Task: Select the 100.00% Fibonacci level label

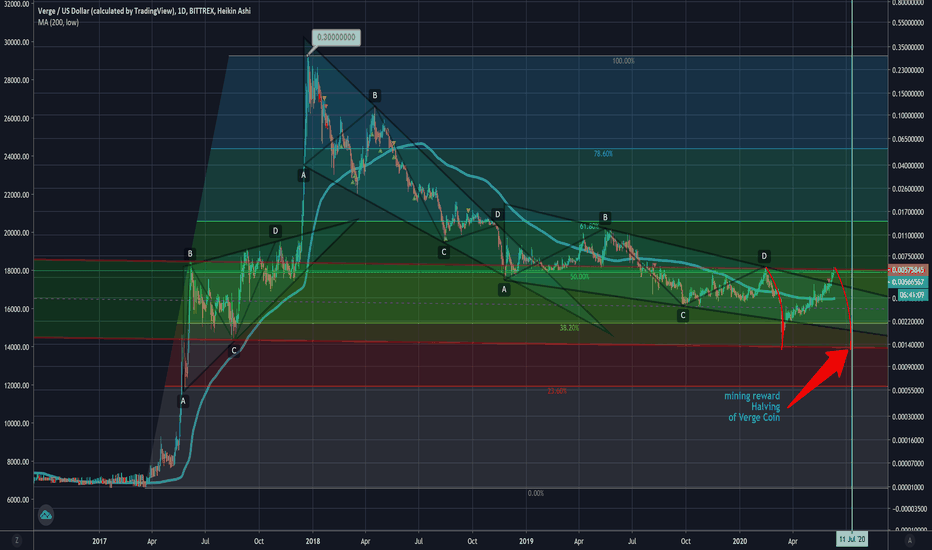Action: click(x=624, y=61)
